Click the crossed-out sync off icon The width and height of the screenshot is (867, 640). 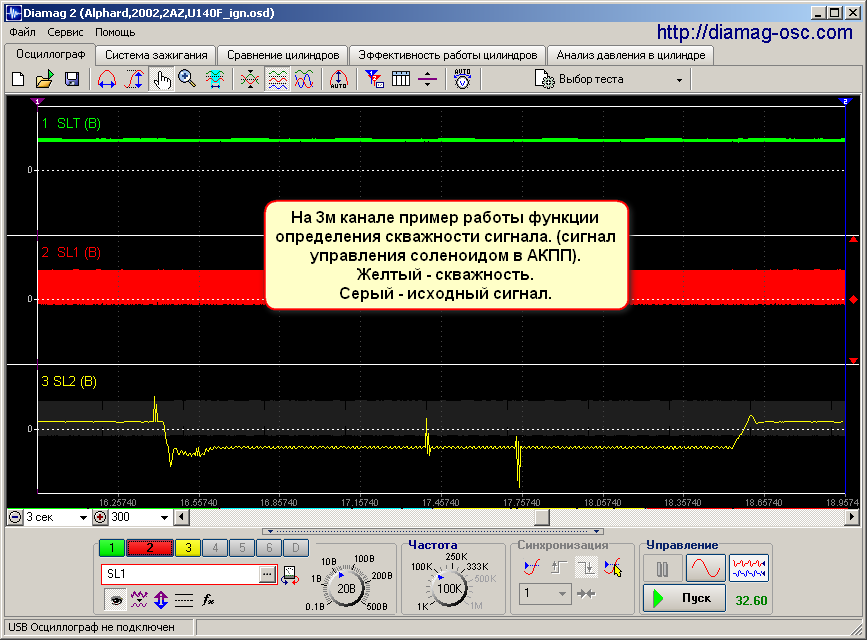click(x=613, y=567)
